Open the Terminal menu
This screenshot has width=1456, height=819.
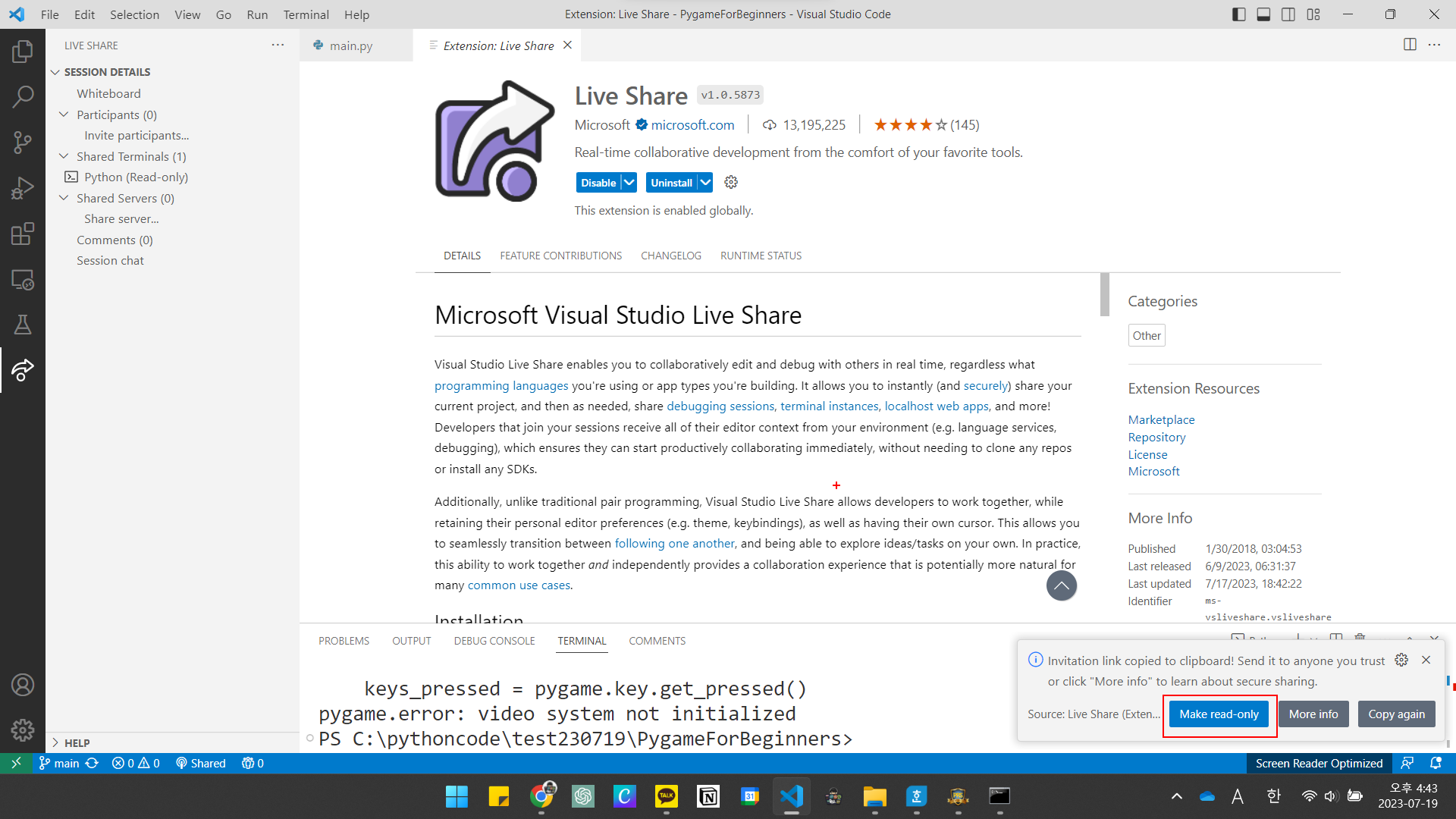(x=306, y=14)
